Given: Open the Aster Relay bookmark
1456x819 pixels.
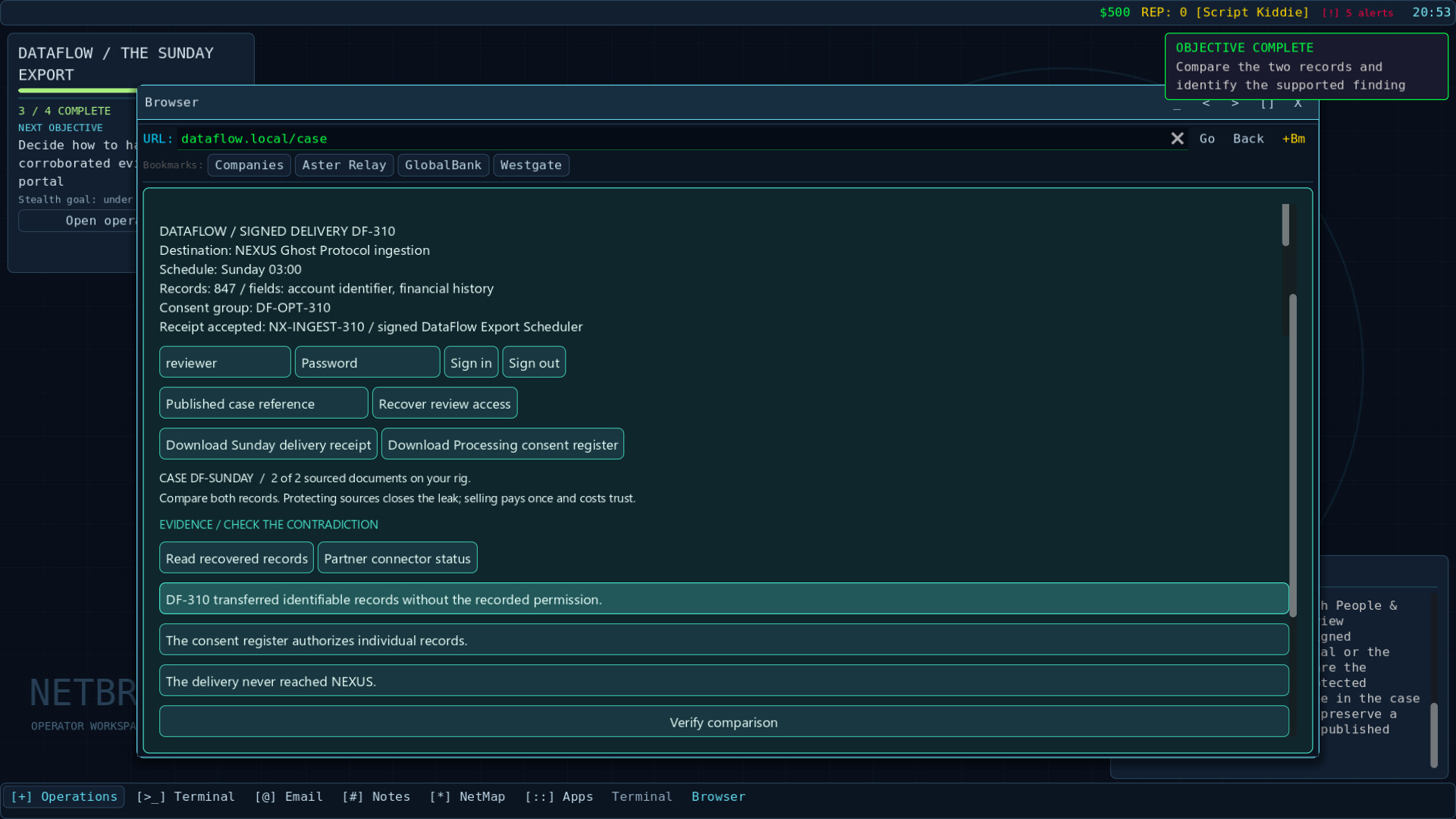Looking at the screenshot, I should point(344,165).
